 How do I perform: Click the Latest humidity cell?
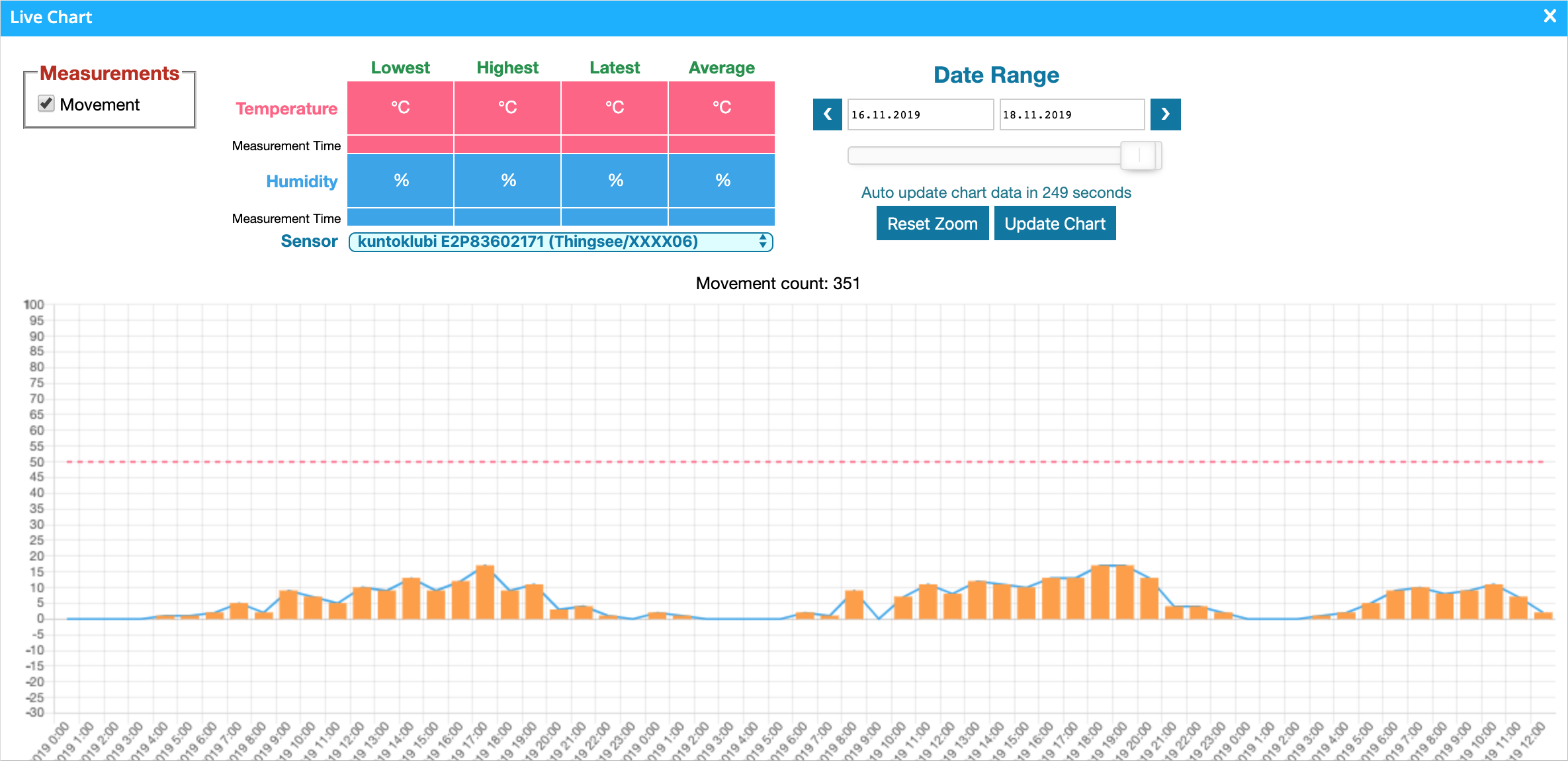pyautogui.click(x=615, y=180)
